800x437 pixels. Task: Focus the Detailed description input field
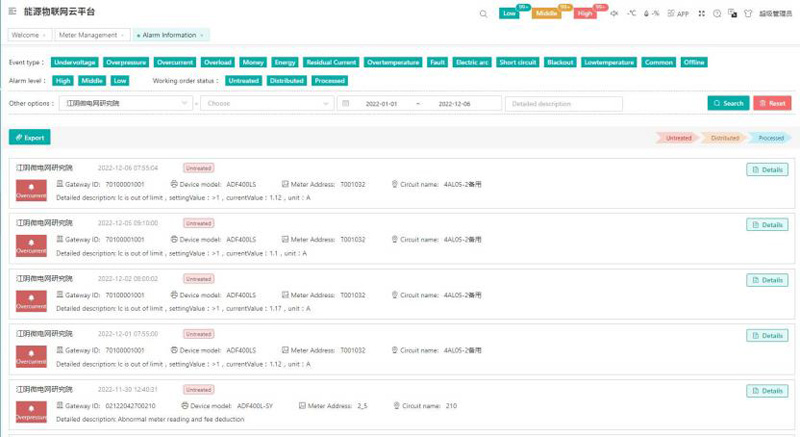coord(564,103)
